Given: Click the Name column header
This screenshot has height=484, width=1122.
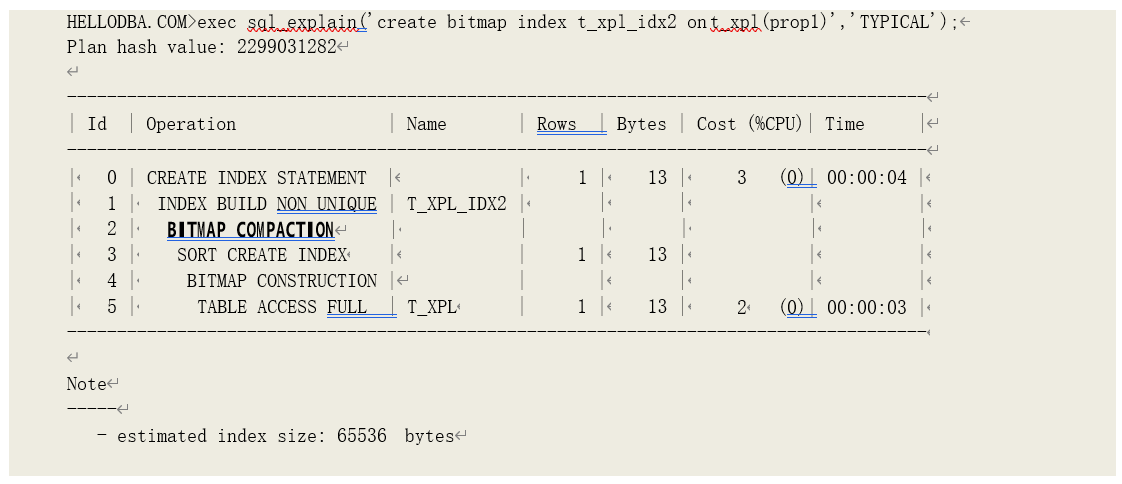Looking at the screenshot, I should click(426, 124).
